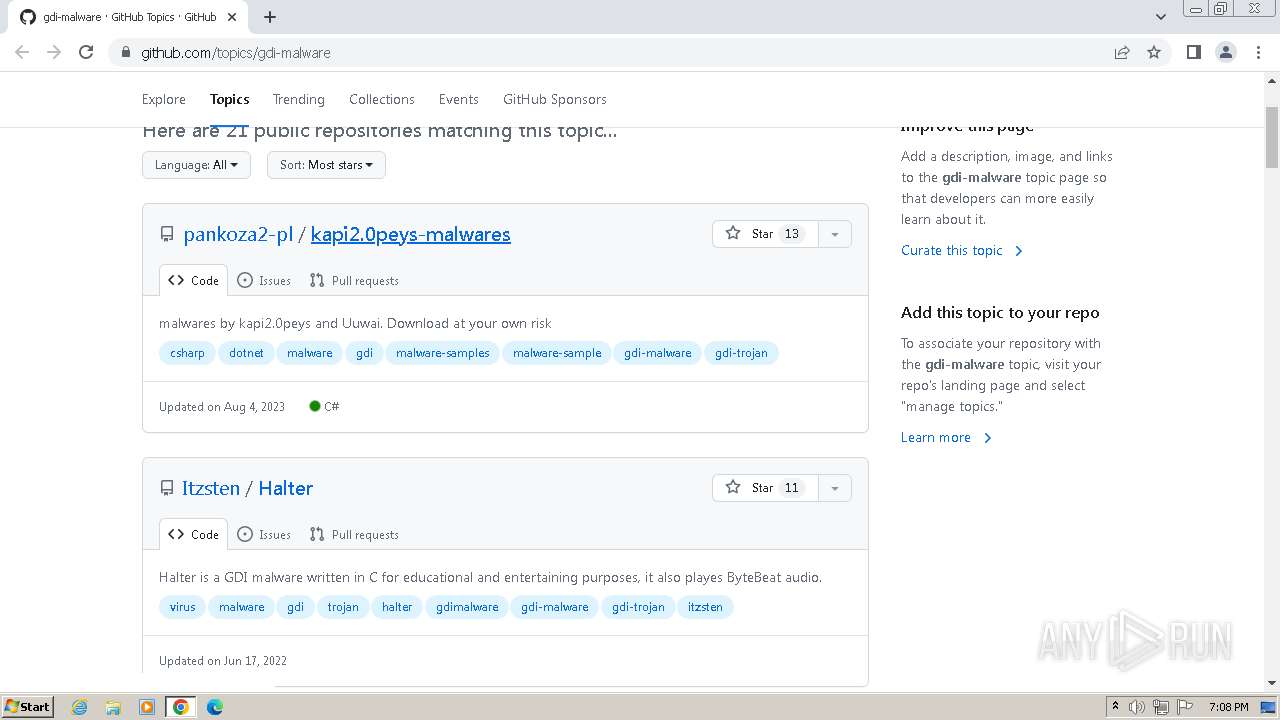Screen dimensions: 1280x720
Task: Click the halter topic tag
Action: click(397, 607)
